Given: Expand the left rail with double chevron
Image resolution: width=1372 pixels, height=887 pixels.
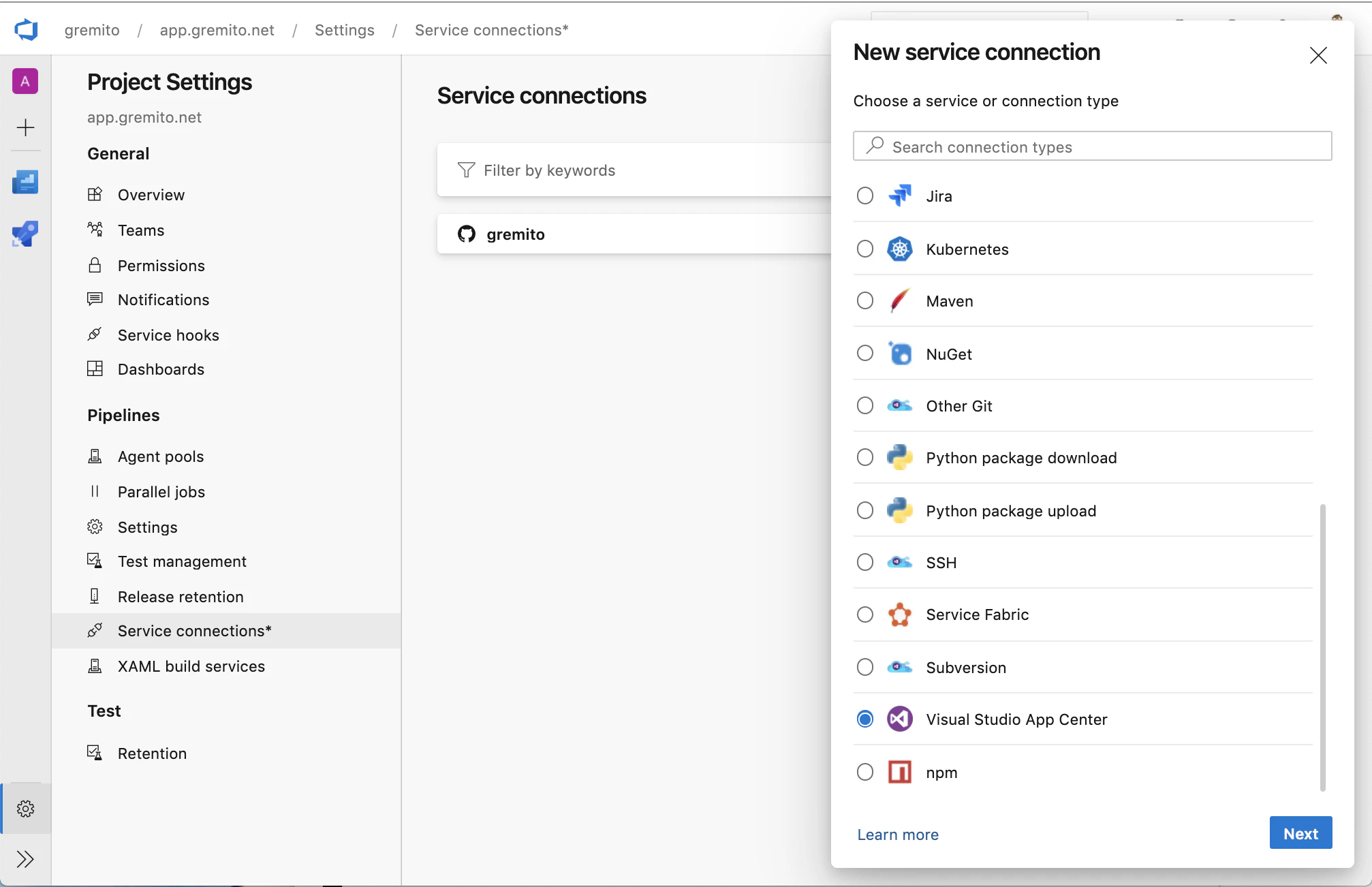Looking at the screenshot, I should 25,859.
